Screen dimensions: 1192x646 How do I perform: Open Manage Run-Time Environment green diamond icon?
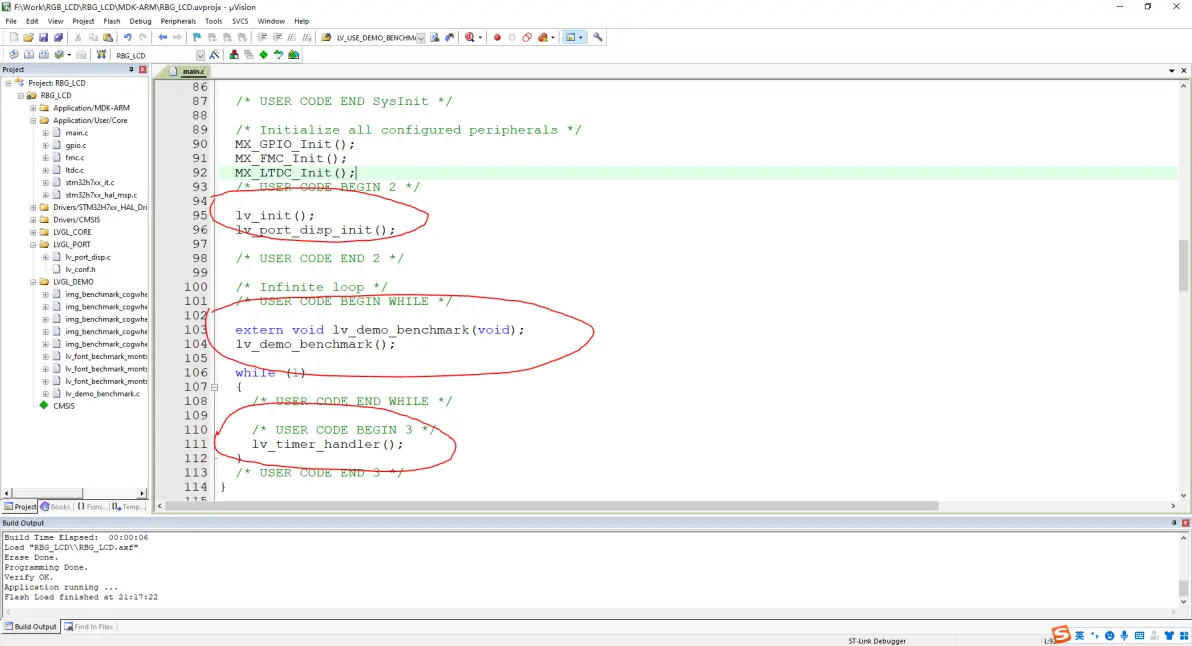pos(264,55)
